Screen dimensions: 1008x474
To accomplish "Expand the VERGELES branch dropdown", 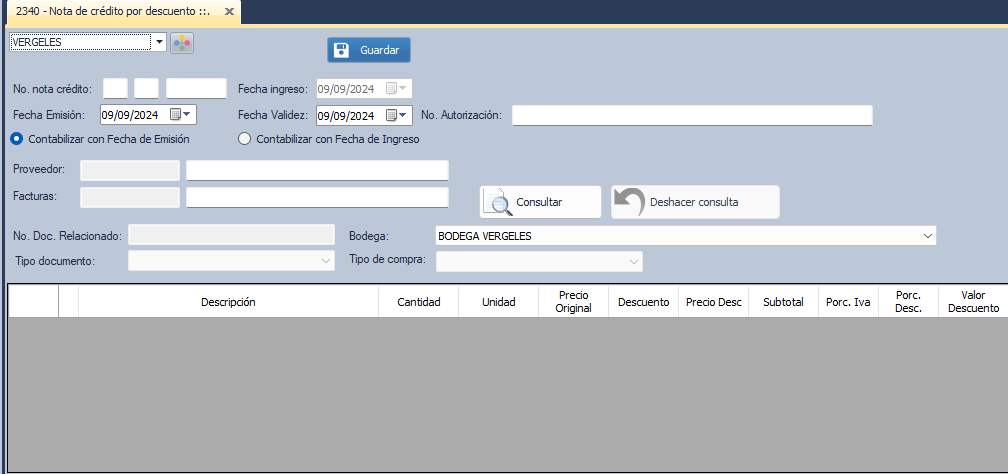I will pos(159,42).
